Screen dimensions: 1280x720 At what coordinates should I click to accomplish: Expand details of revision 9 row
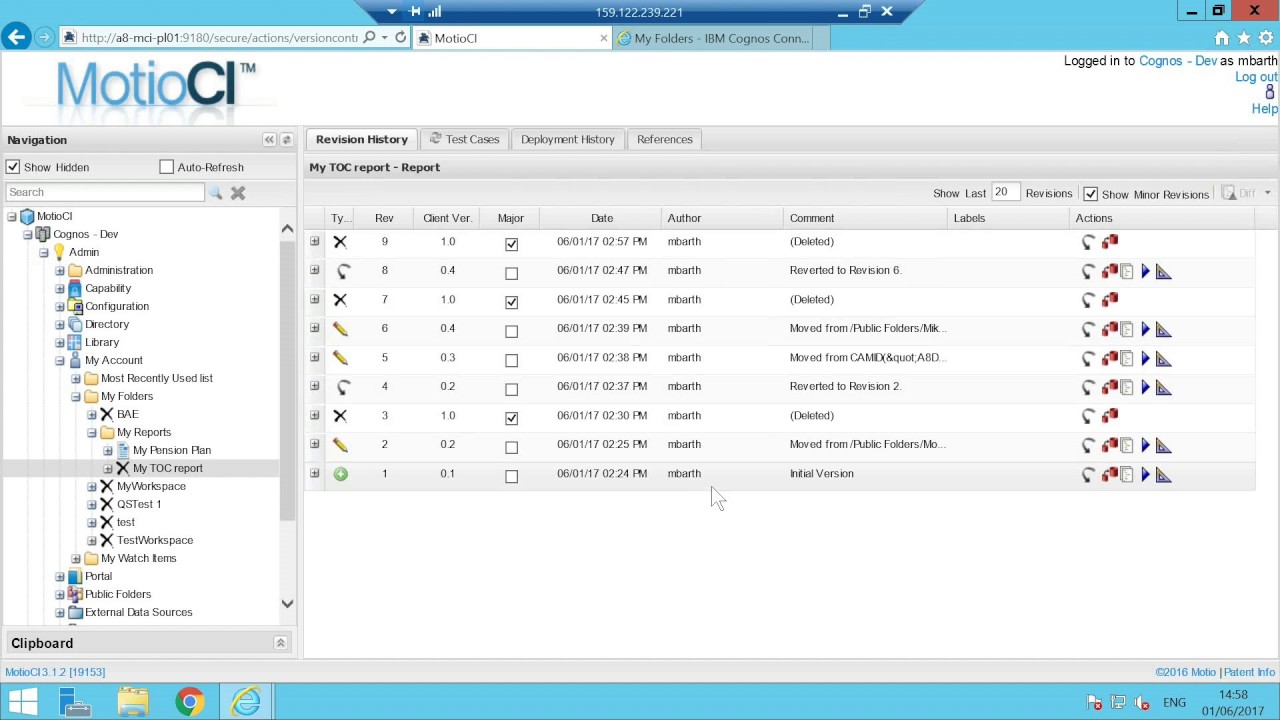tap(315, 241)
